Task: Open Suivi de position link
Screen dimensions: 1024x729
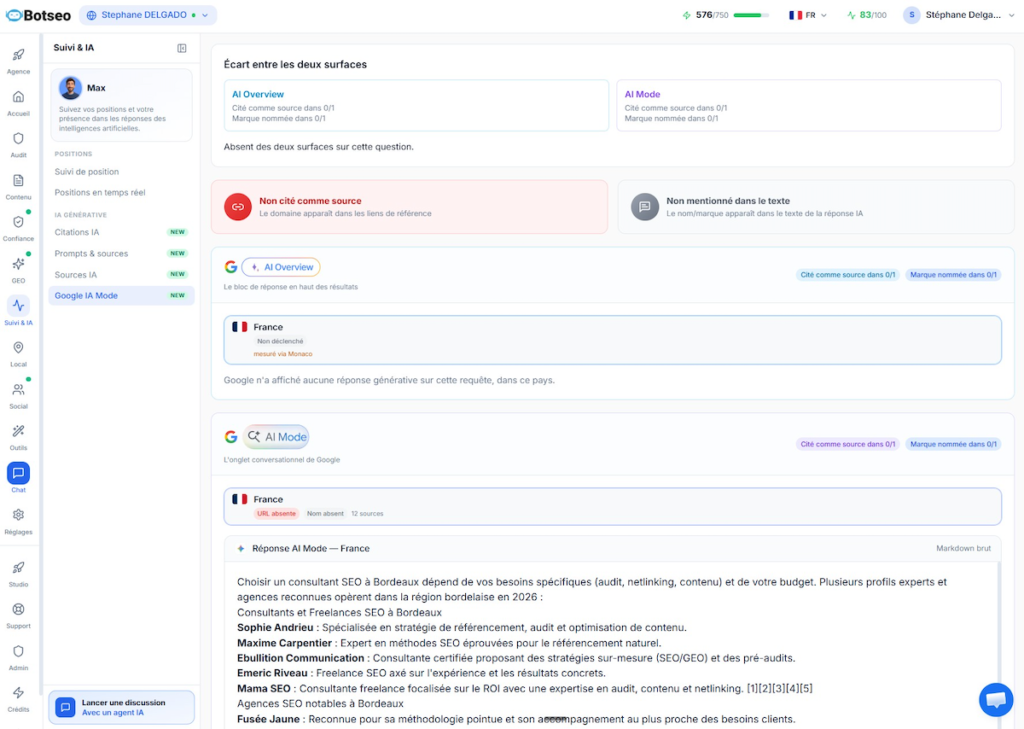Action: coord(87,172)
